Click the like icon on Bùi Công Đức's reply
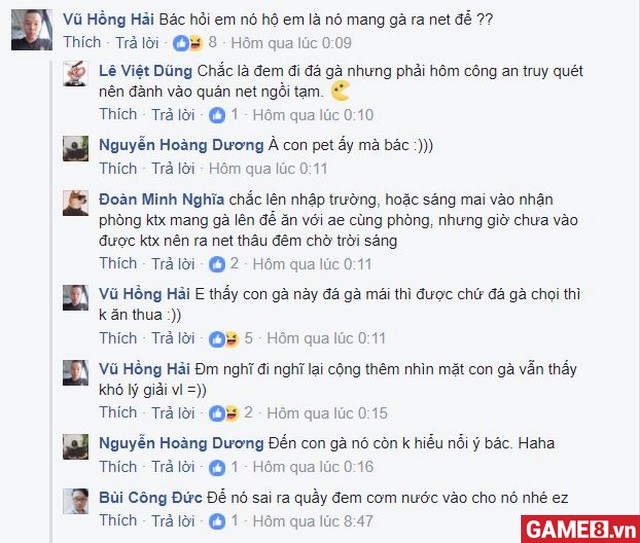Viewport: 640px width, 543px height. tap(217, 521)
